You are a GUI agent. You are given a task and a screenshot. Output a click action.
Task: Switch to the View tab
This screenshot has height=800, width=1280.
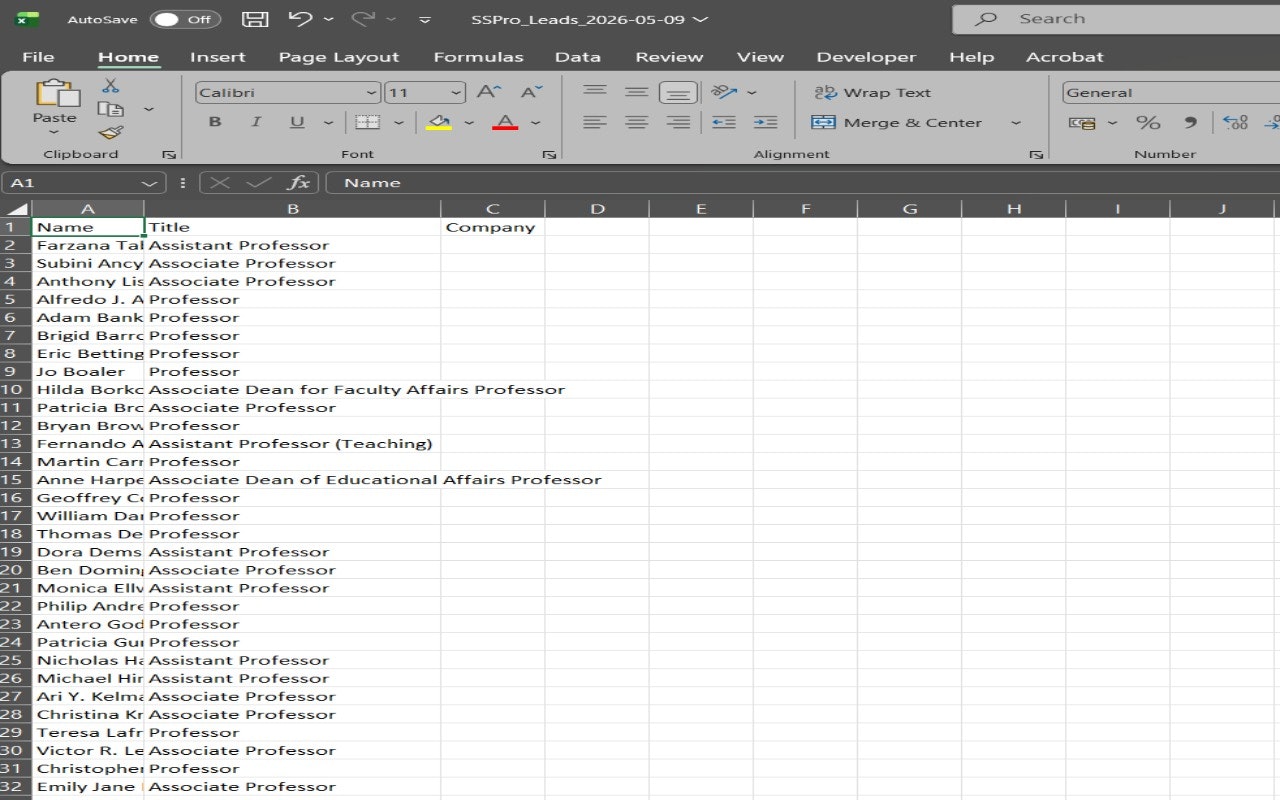click(x=760, y=57)
